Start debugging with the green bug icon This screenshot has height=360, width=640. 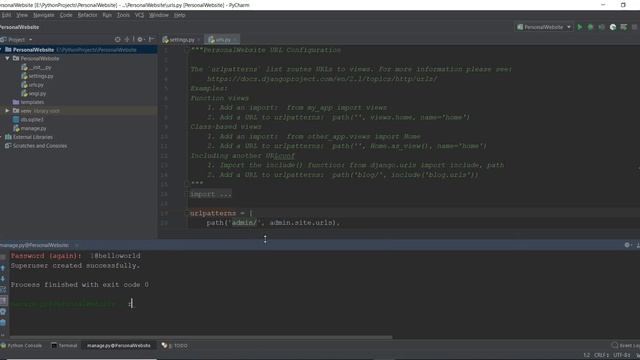[590, 27]
